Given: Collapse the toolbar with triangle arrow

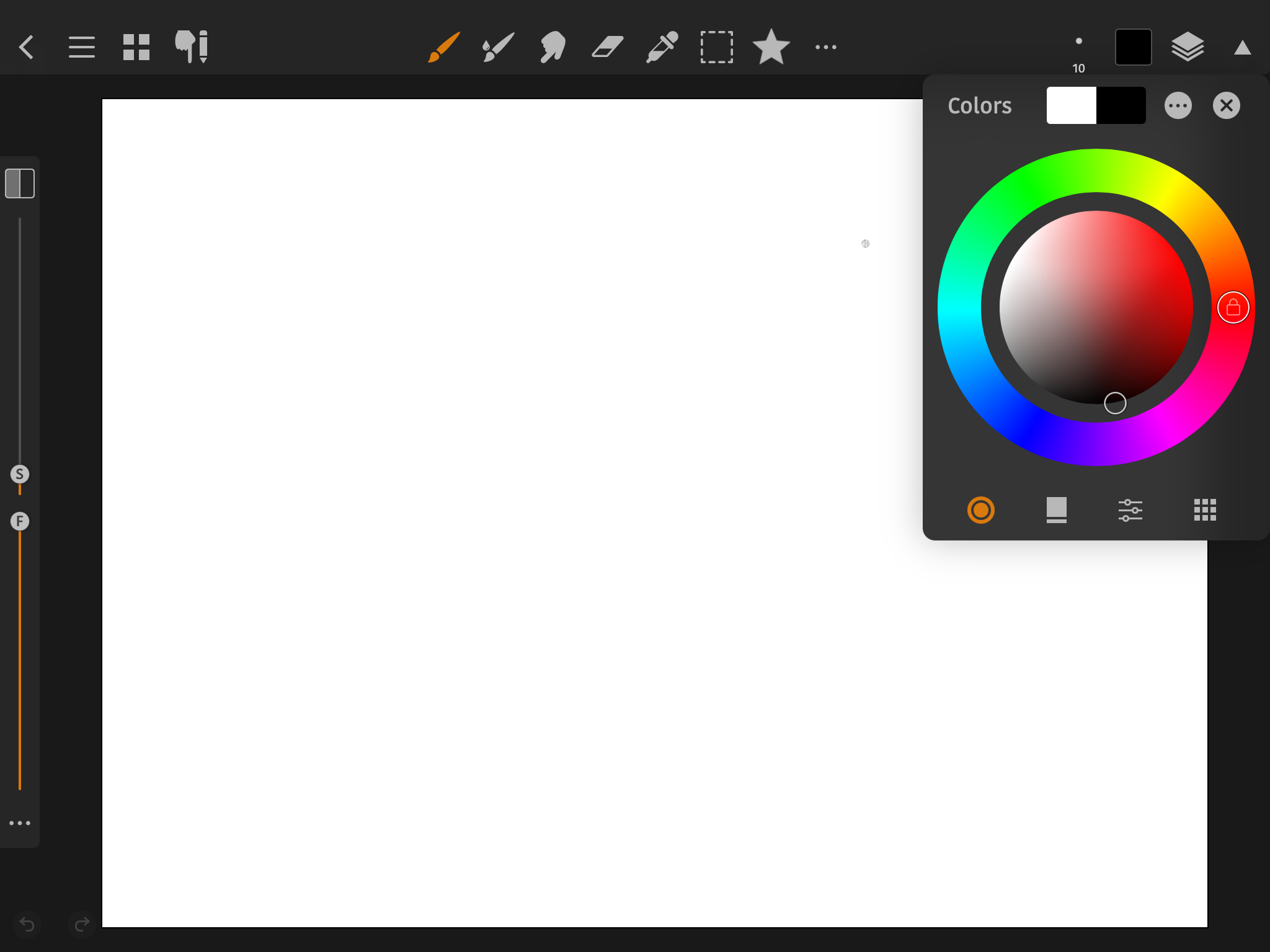Looking at the screenshot, I should point(1242,48).
